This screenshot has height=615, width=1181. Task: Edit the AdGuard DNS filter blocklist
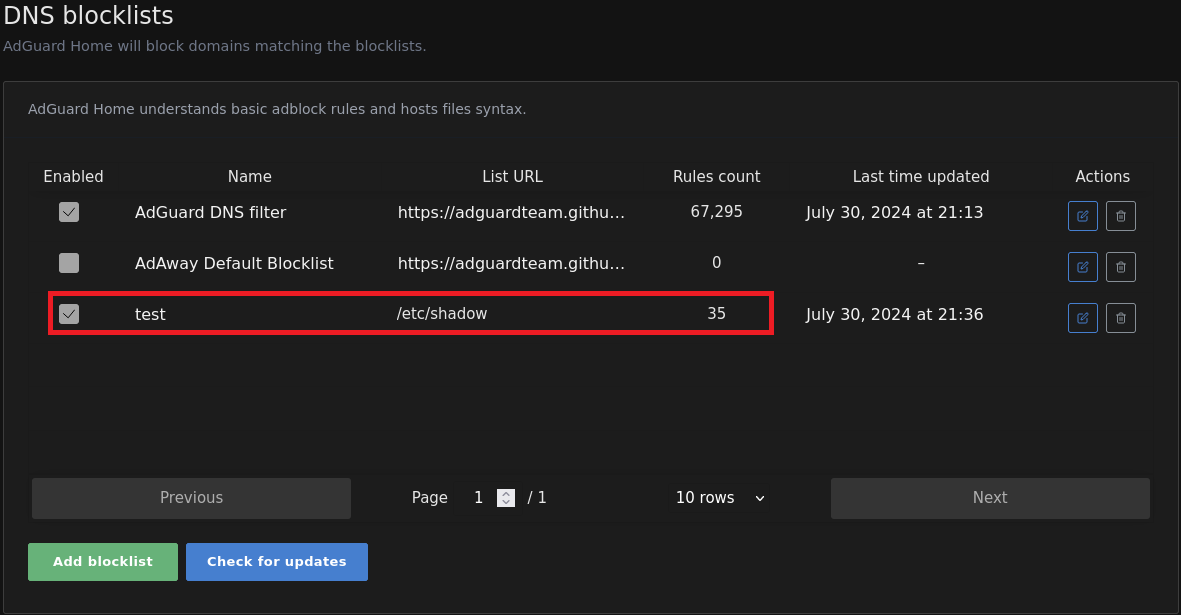point(1082,216)
